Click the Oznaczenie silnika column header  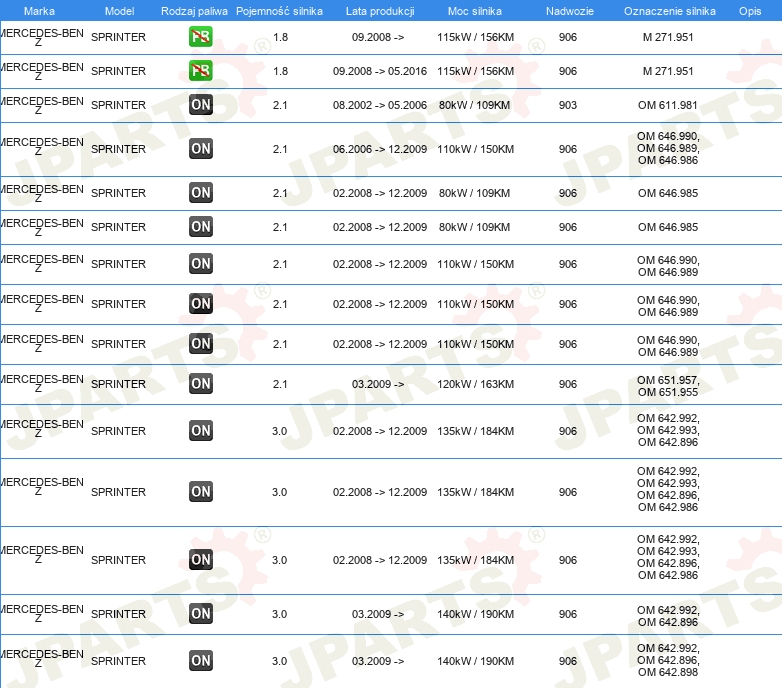click(x=669, y=11)
